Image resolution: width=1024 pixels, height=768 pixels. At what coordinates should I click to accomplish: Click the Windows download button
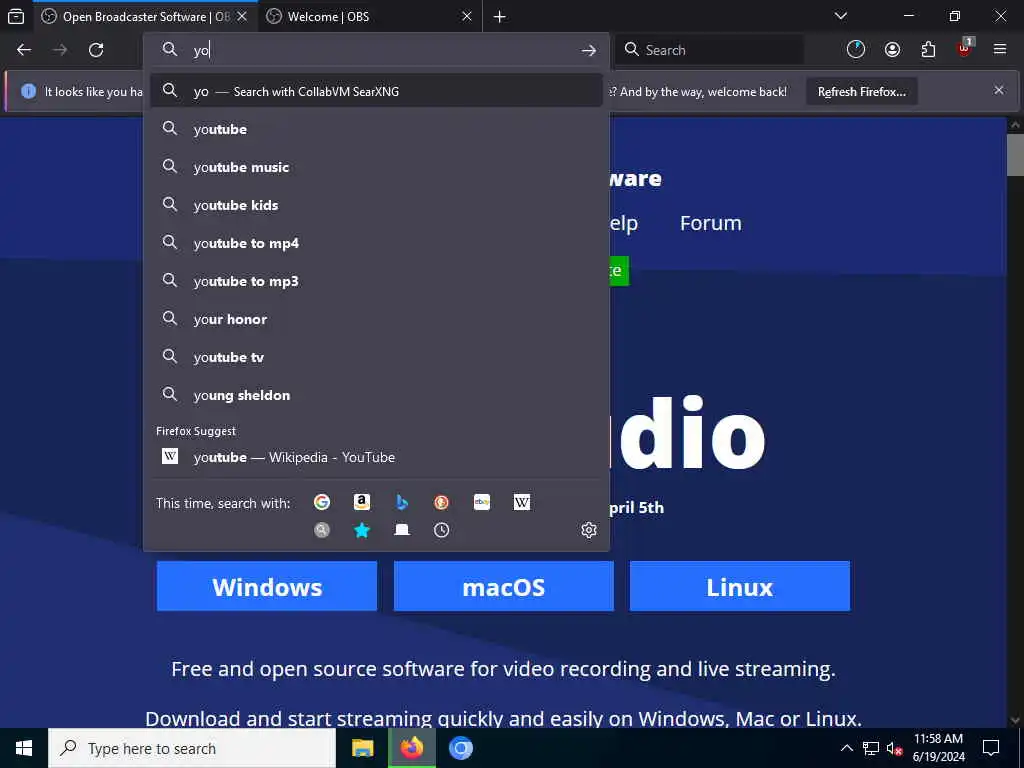[x=267, y=586]
